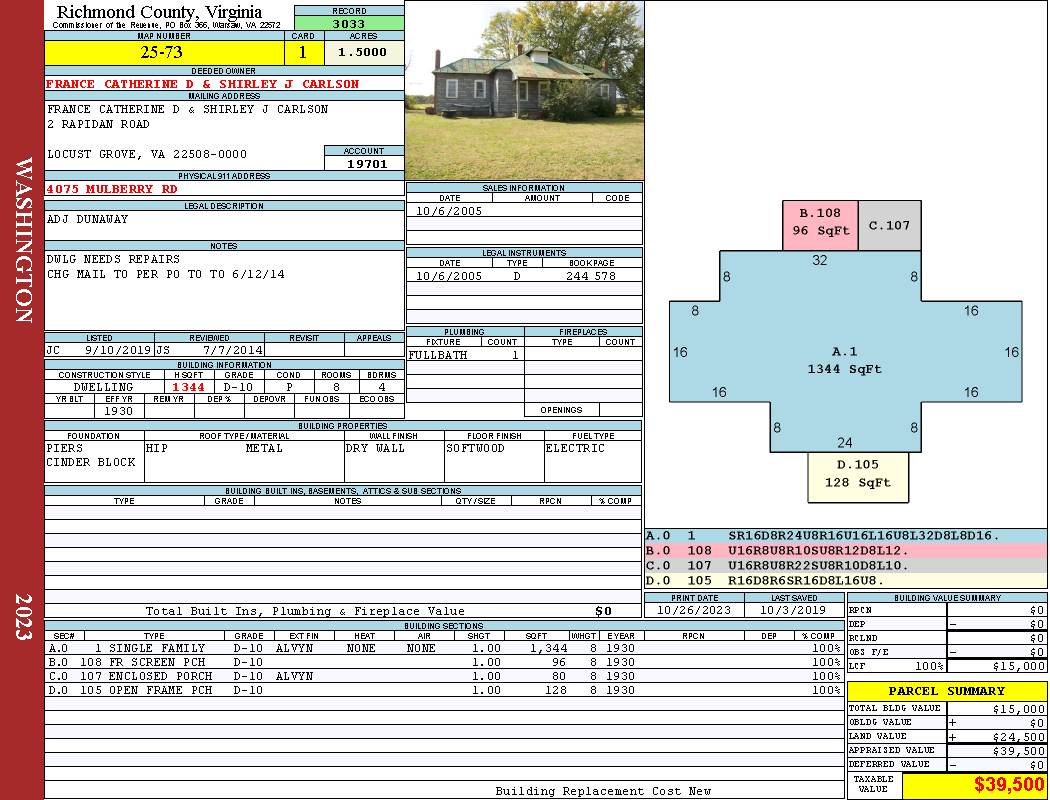Click the ADJ DUNAWAY legal description
This screenshot has width=1050, height=800.
click(88, 219)
